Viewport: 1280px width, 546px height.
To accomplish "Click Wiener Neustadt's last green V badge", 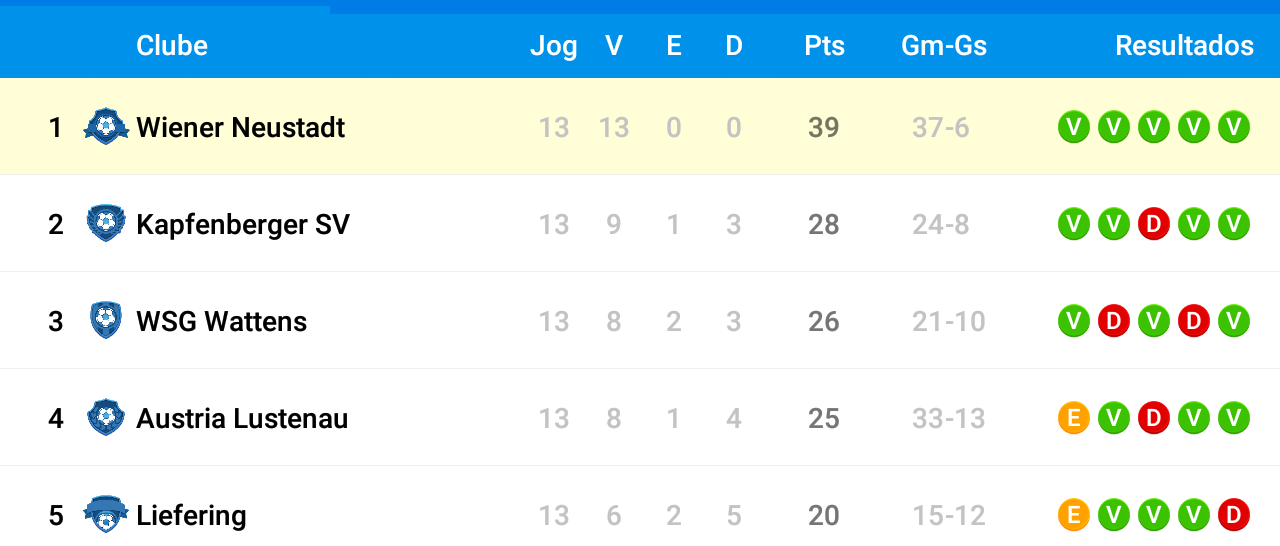I will pyautogui.click(x=1234, y=127).
